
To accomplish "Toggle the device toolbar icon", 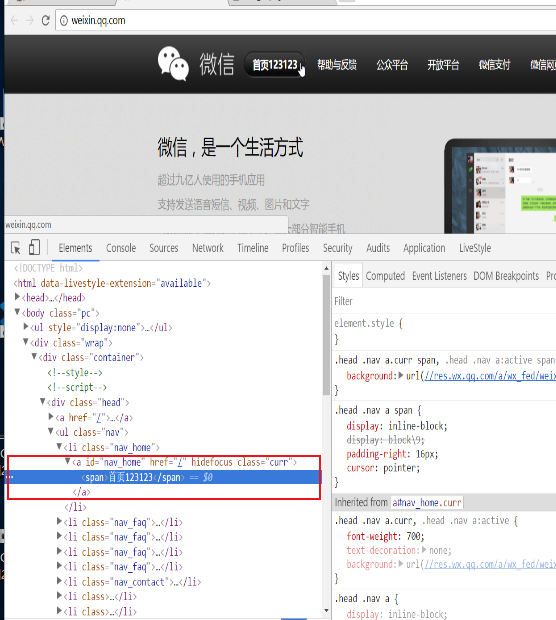I will (x=34, y=247).
